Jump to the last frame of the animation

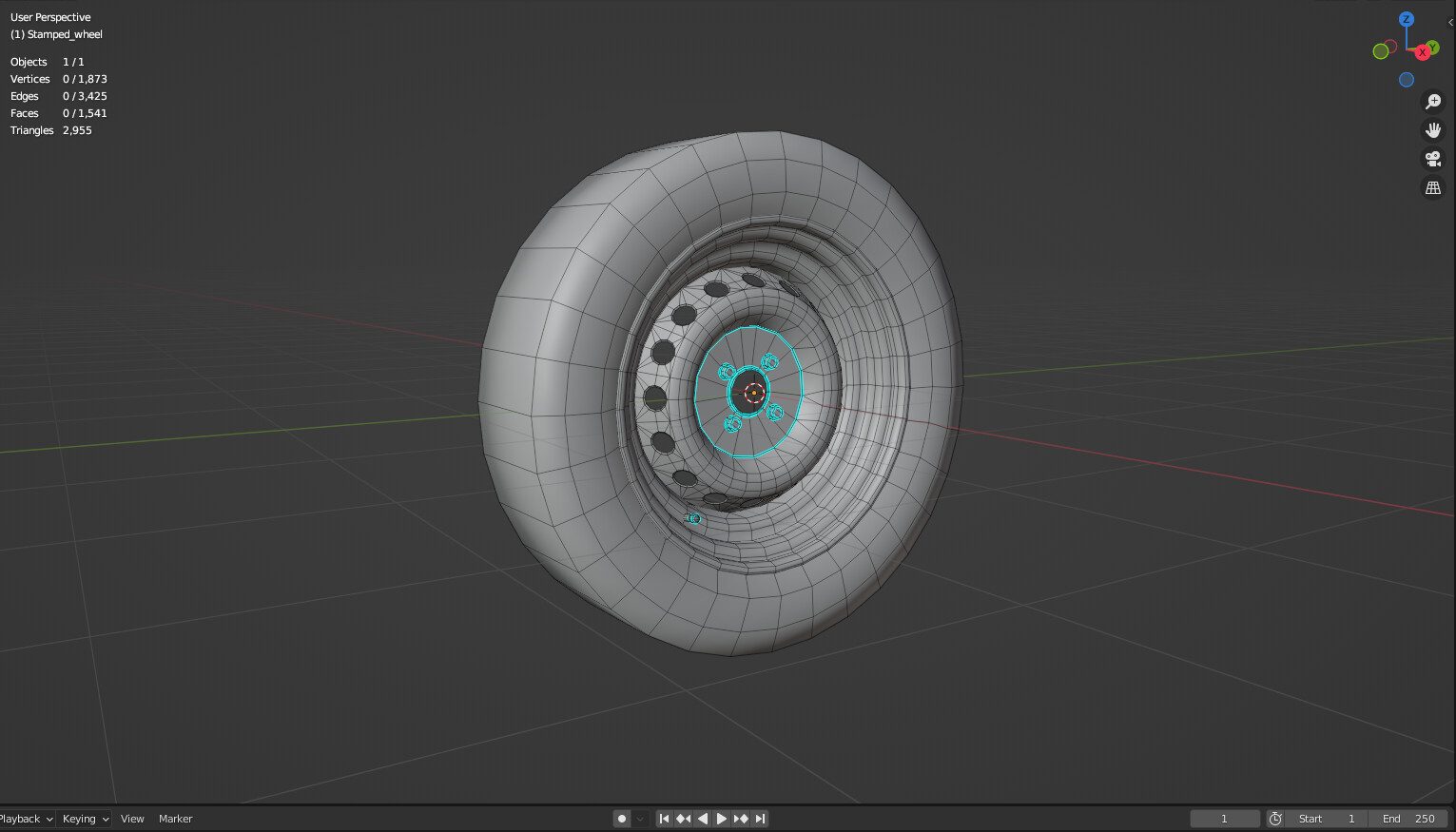(x=759, y=818)
